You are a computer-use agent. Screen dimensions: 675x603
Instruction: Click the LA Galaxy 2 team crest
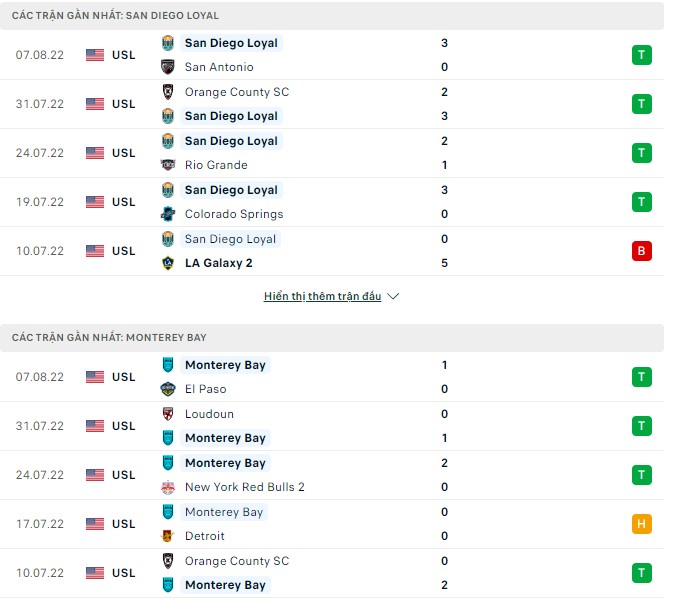[168, 263]
